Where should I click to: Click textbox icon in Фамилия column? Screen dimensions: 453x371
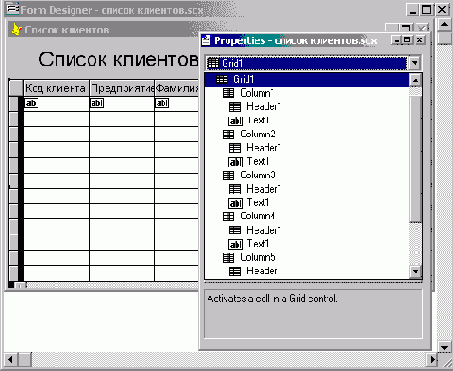(162, 103)
